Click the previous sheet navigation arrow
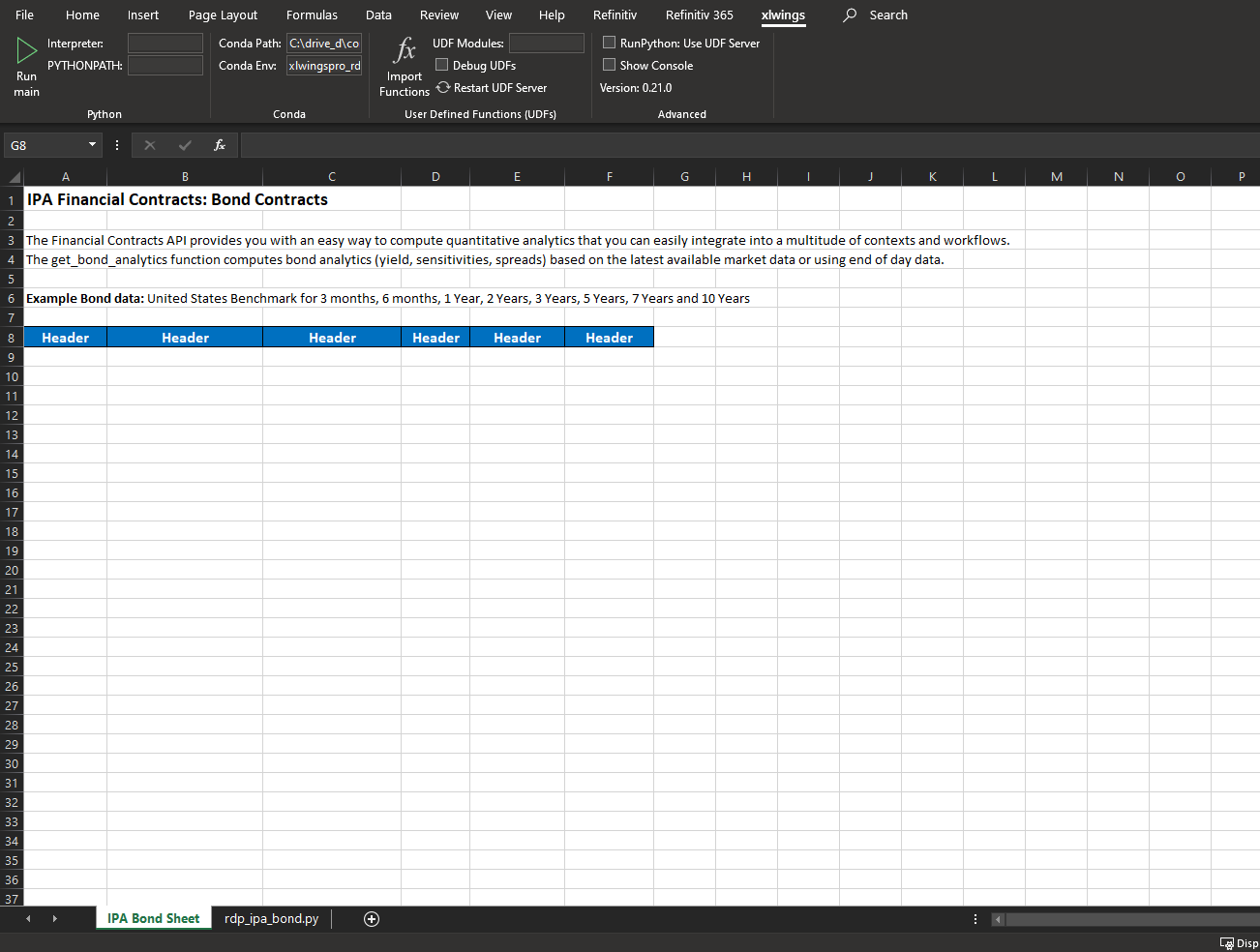The width and height of the screenshot is (1260, 952). click(x=28, y=919)
